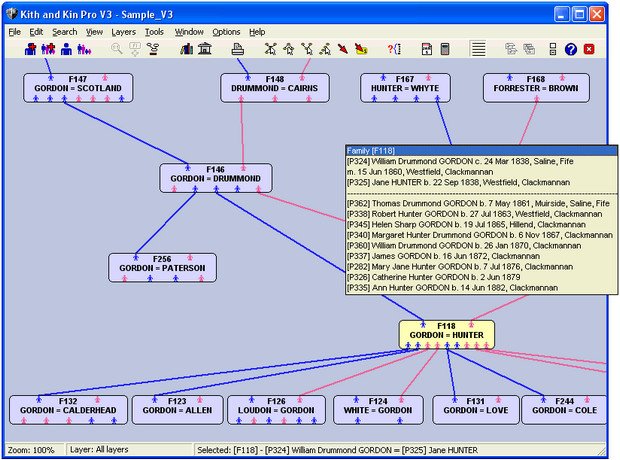The width and height of the screenshot is (620, 460).
Task: Click [P345] Helen Sharp GORDON entry
Action: [x=466, y=224]
